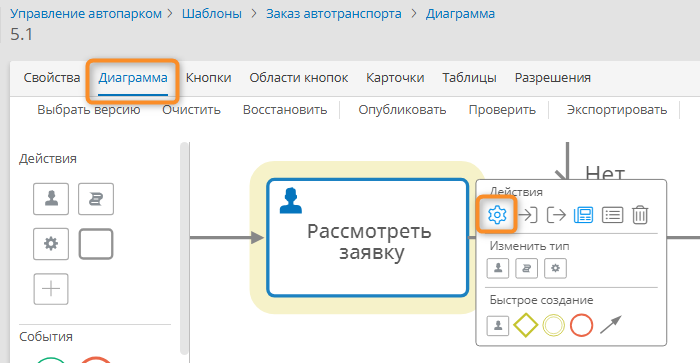Quick-create a red end event circle
The image size is (700, 363).
coord(581,325)
